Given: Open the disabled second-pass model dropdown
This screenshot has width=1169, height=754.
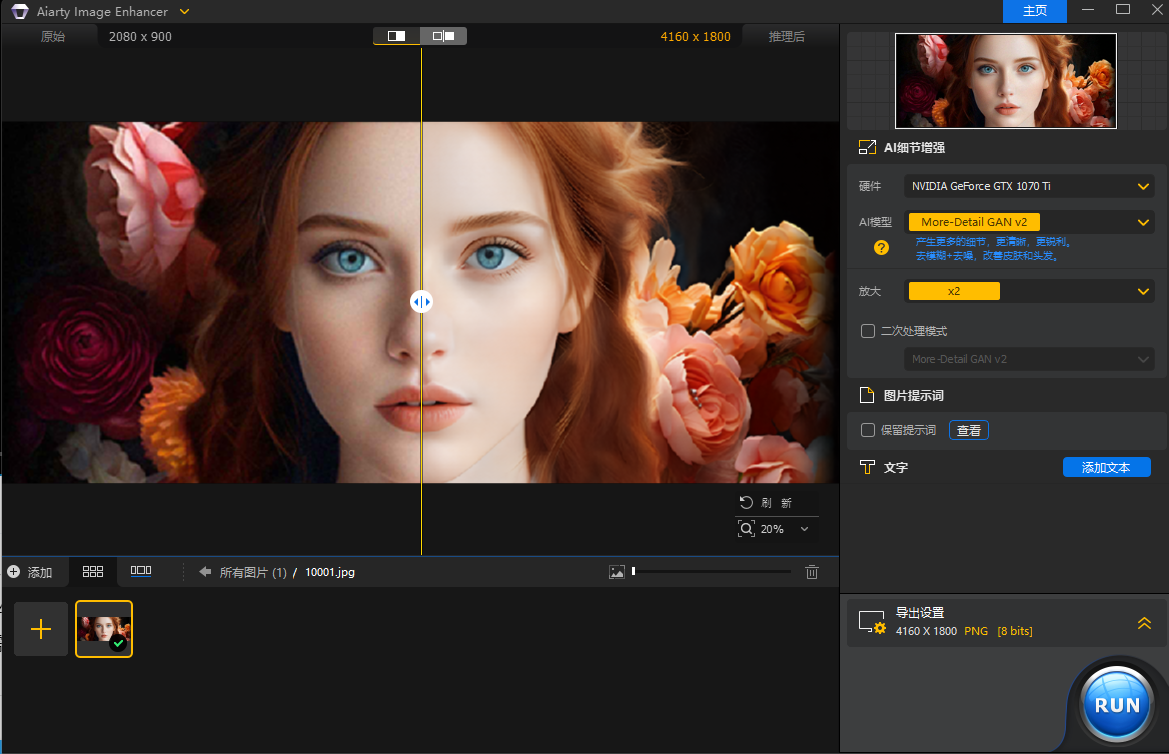Looking at the screenshot, I should pyautogui.click(x=1029, y=359).
